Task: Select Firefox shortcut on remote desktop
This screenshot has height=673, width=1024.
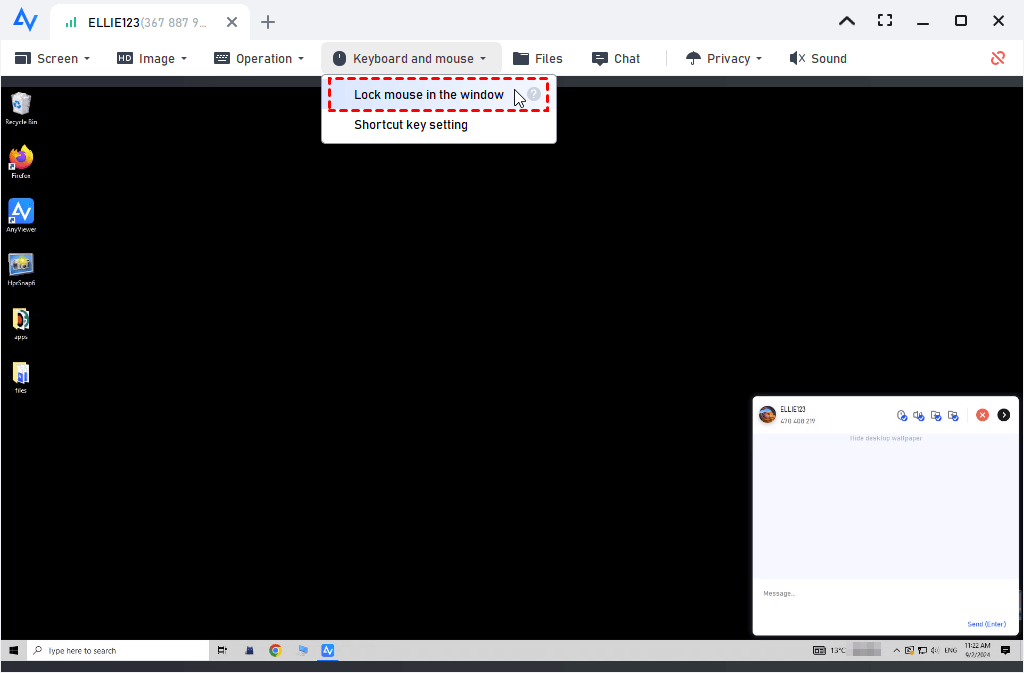Action: [x=21, y=162]
